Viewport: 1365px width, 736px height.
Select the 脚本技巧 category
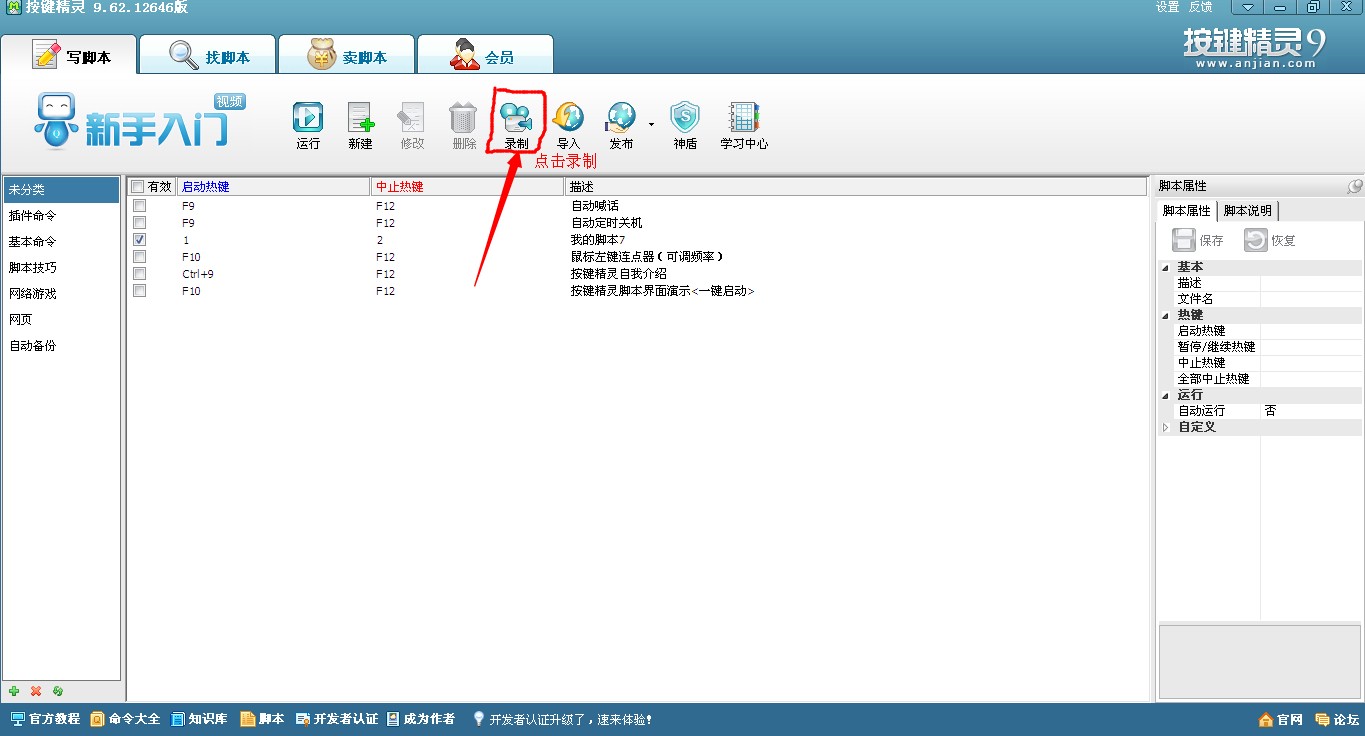coord(62,268)
